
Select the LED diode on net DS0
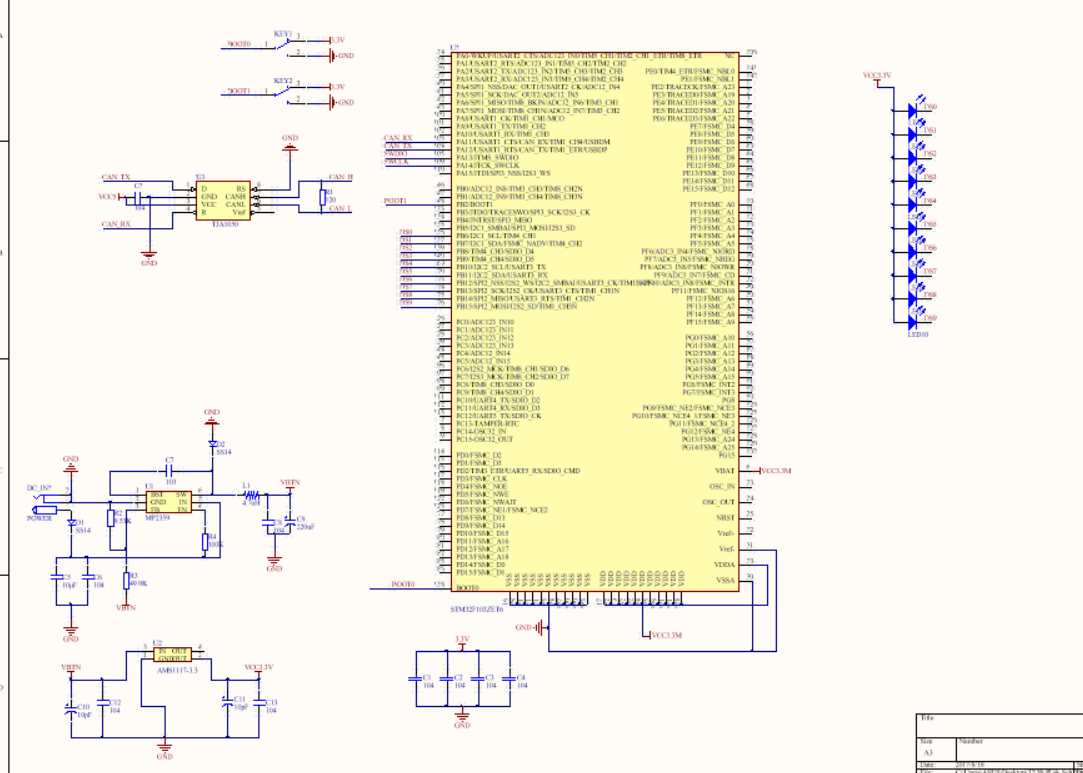click(x=914, y=109)
